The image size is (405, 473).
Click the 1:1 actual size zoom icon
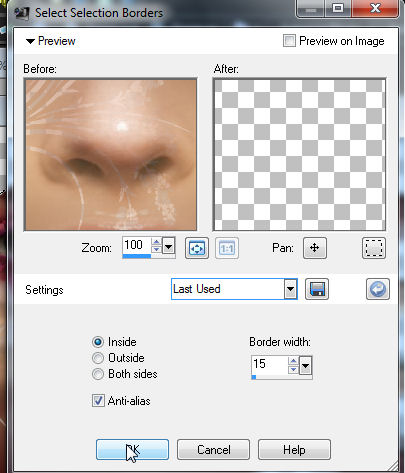pos(227,248)
